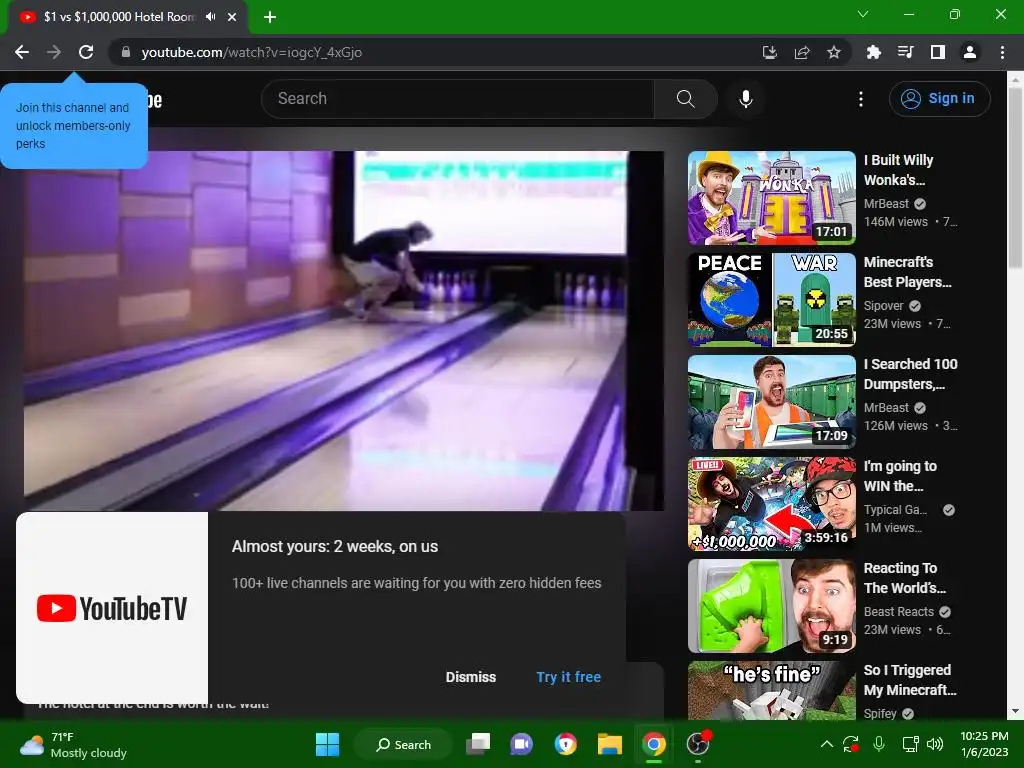Search with voice using the microphone icon
Viewport: 1024px width, 768px height.
pos(745,99)
